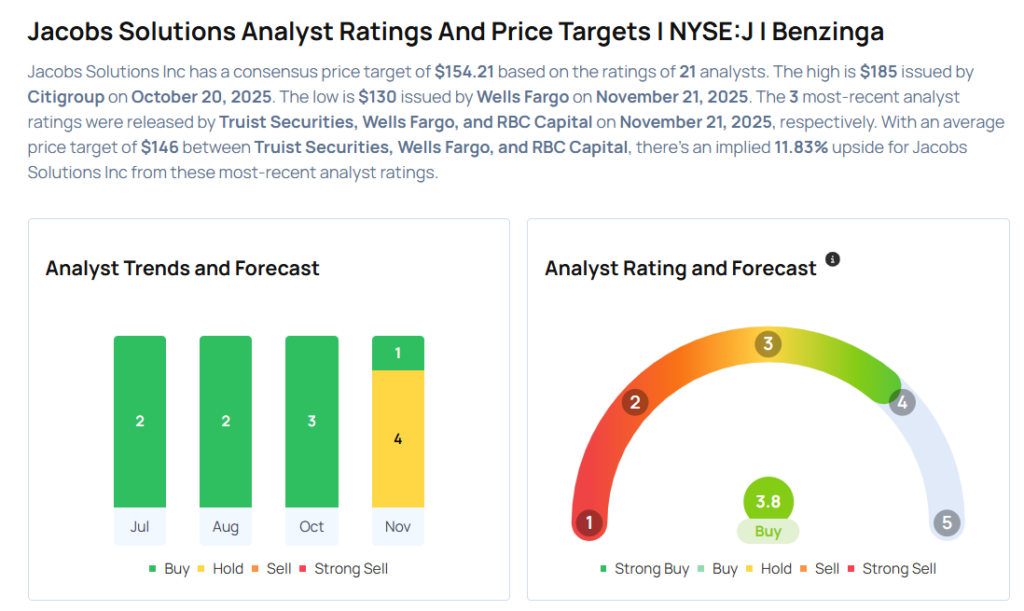The height and width of the screenshot is (611, 1024).
Task: Click the yellow Hold legend marker in trends chart
Action: [203, 569]
